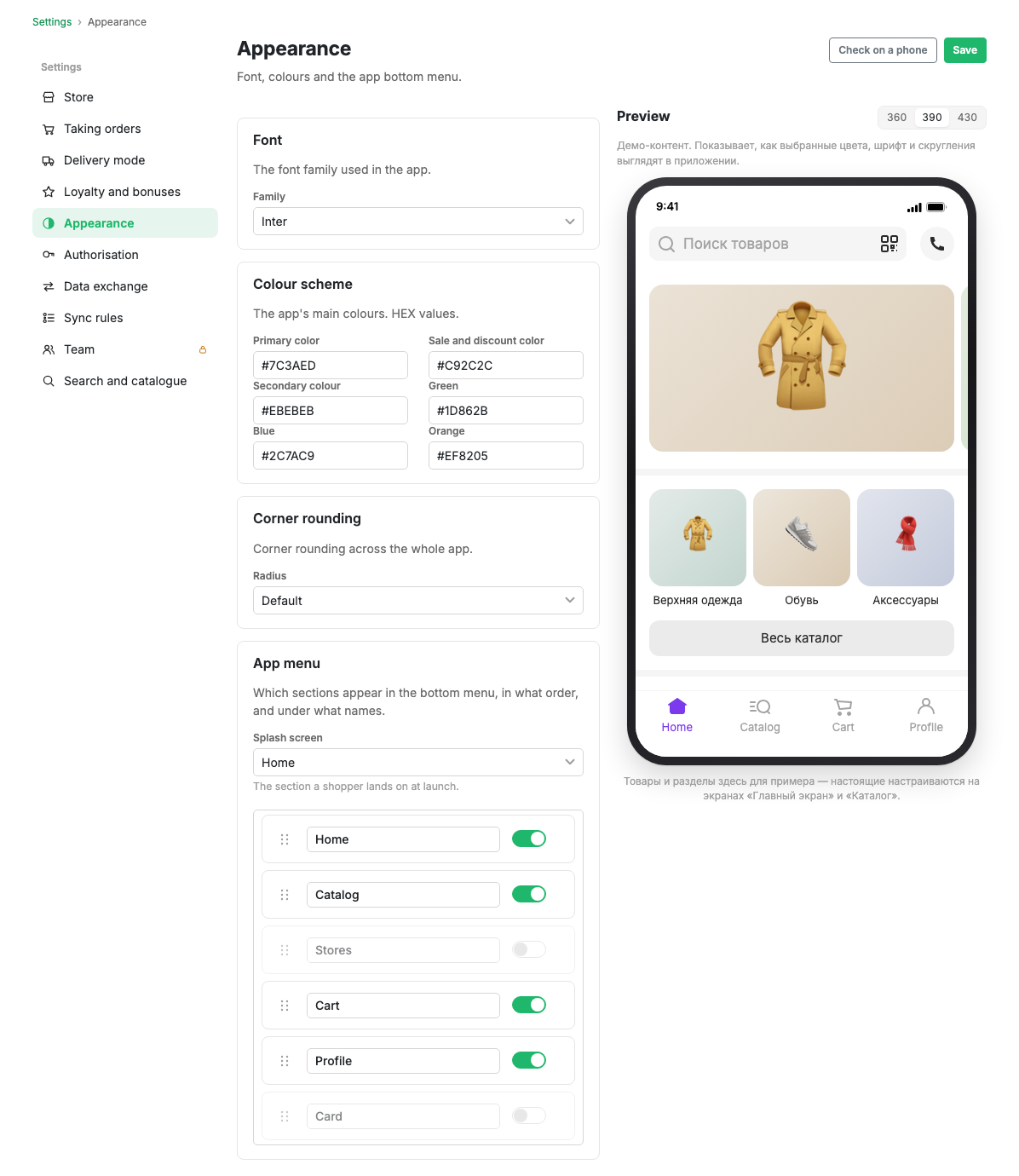The width and height of the screenshot is (1019, 1176).
Task: Open Sync rules settings
Action: point(125,318)
